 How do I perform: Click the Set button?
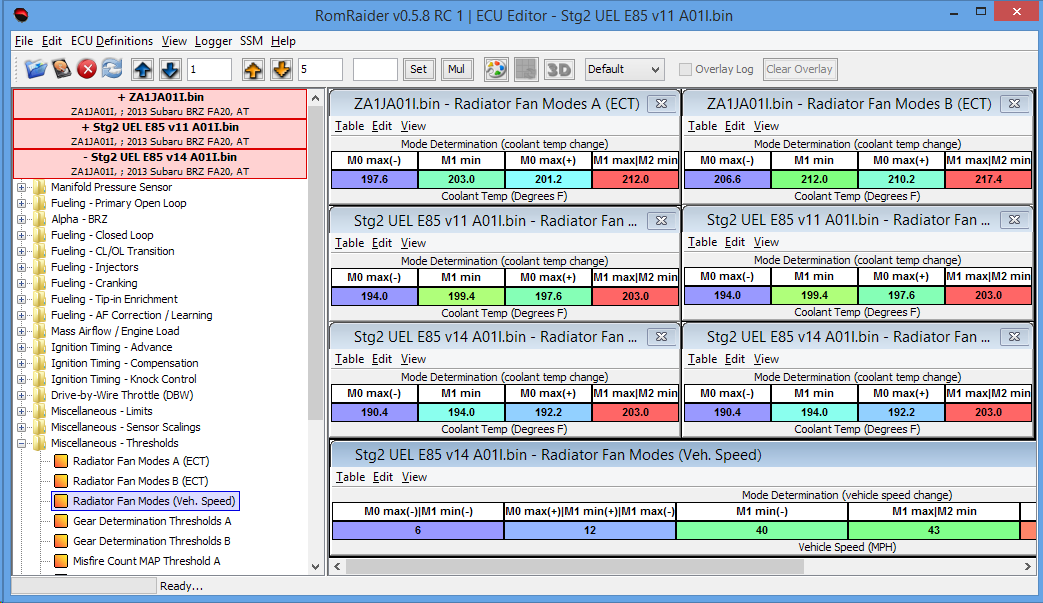tap(418, 69)
